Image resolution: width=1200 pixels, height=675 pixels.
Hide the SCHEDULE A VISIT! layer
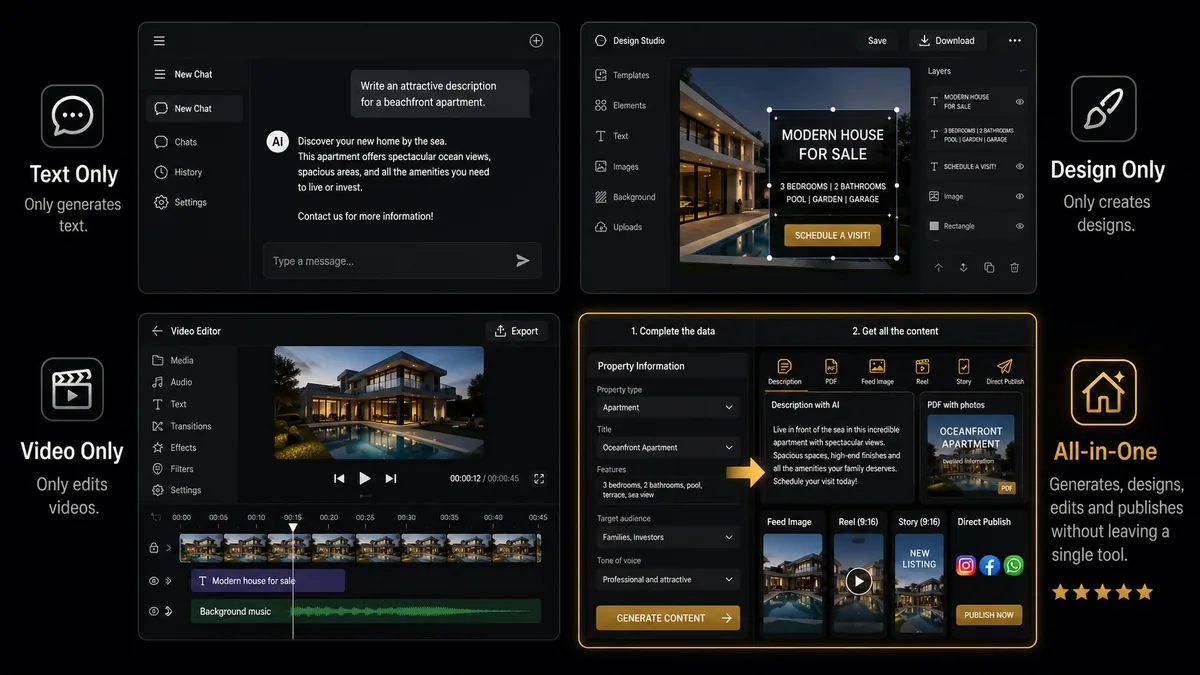click(x=1020, y=167)
